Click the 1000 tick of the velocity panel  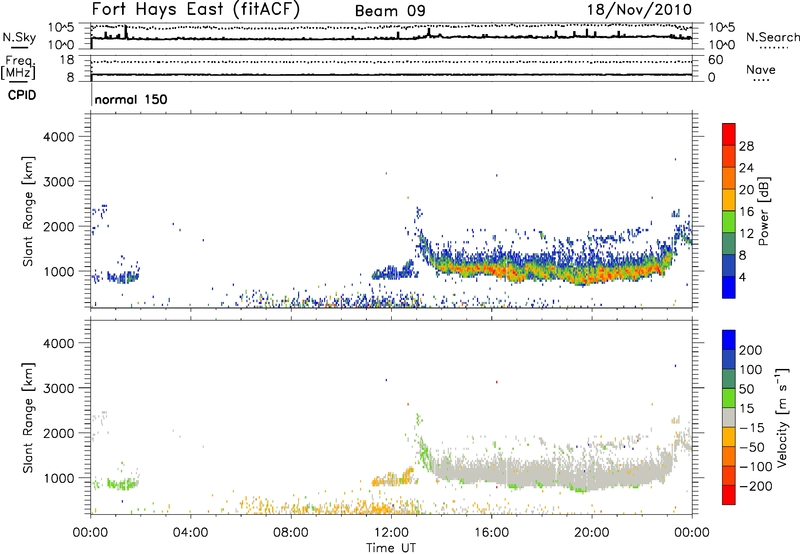(x=59, y=478)
